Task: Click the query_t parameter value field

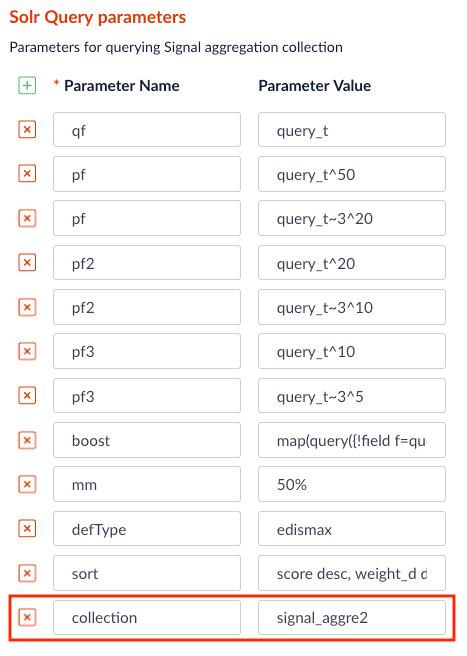Action: [352, 130]
